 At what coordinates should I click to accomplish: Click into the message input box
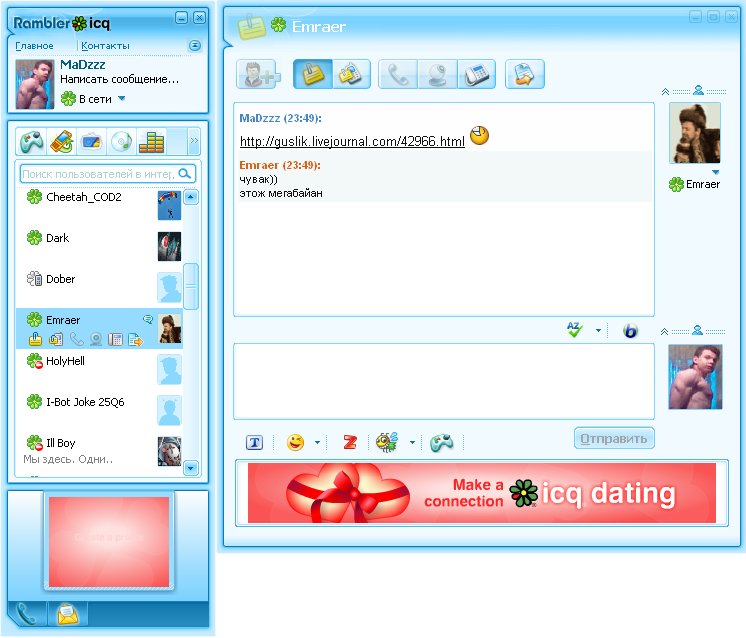443,381
